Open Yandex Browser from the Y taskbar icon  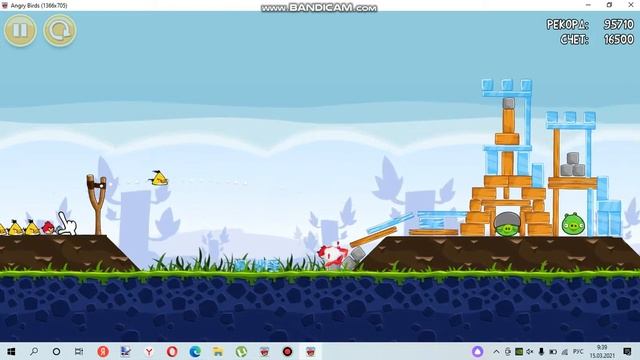[149, 351]
